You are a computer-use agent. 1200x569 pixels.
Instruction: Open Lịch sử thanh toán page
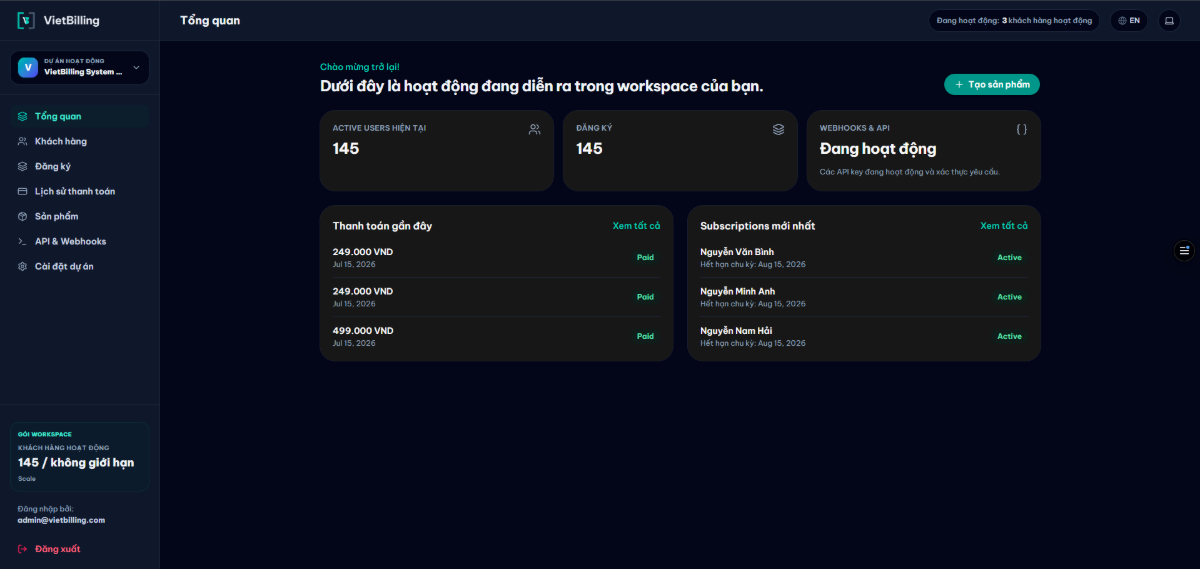coord(80,191)
